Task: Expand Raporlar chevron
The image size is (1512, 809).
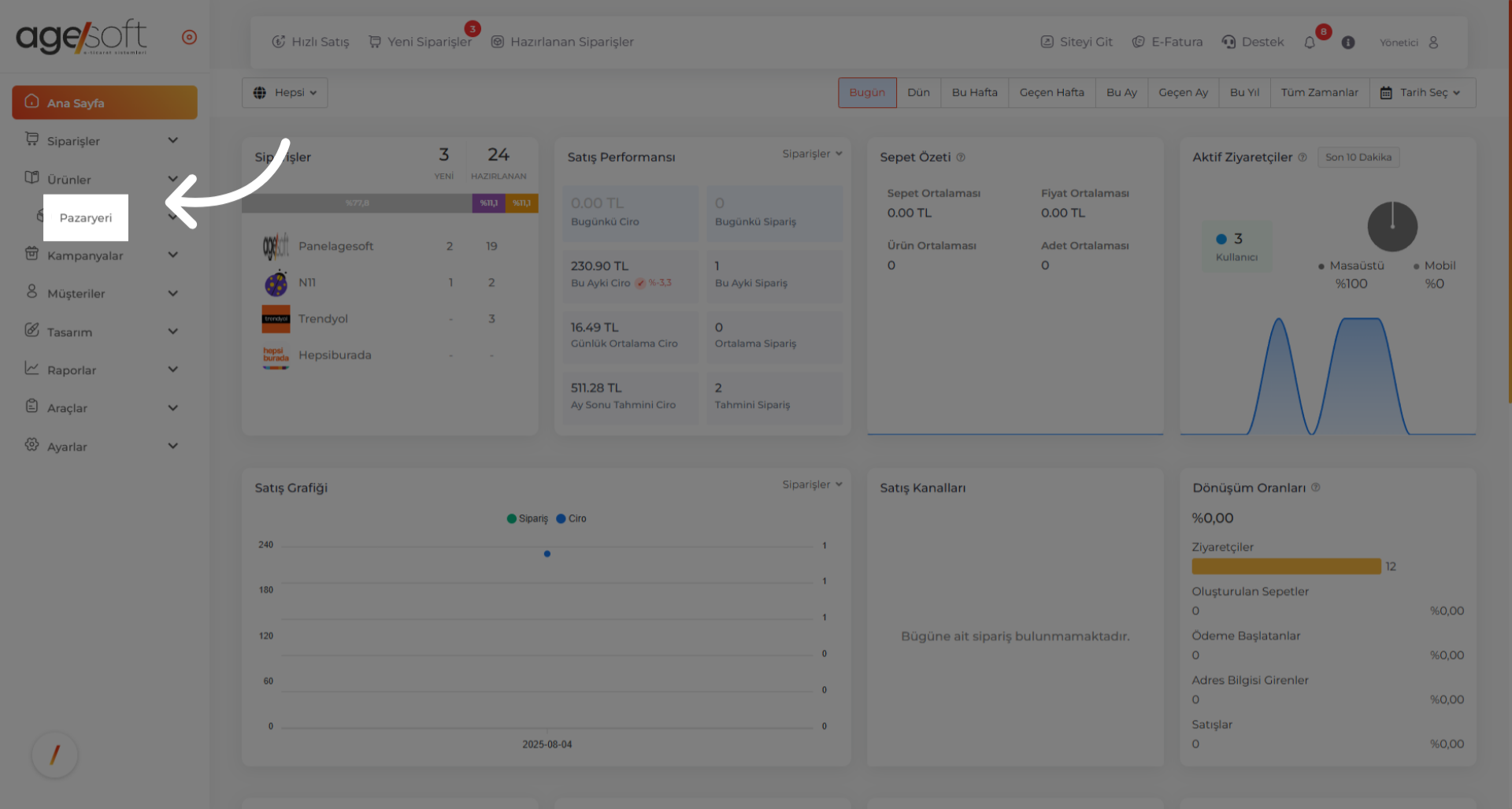Action: pyautogui.click(x=172, y=369)
